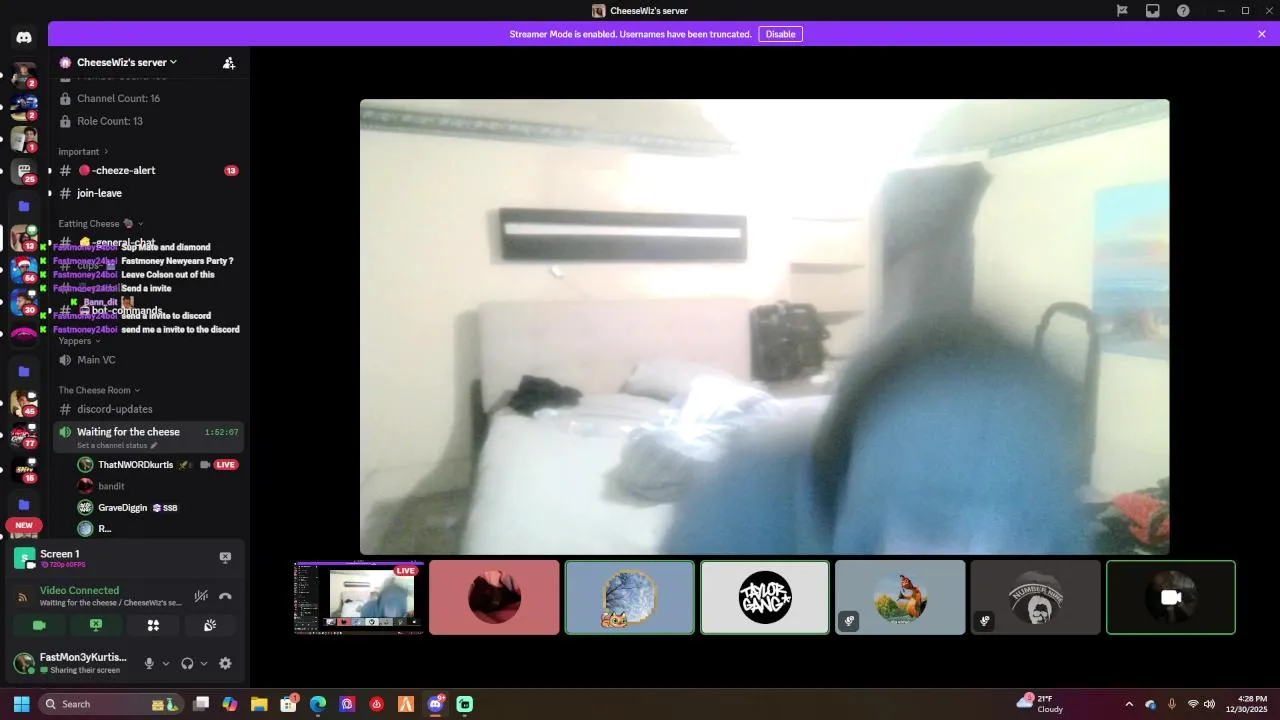Select the LIVE stream thumbnail

(359, 597)
